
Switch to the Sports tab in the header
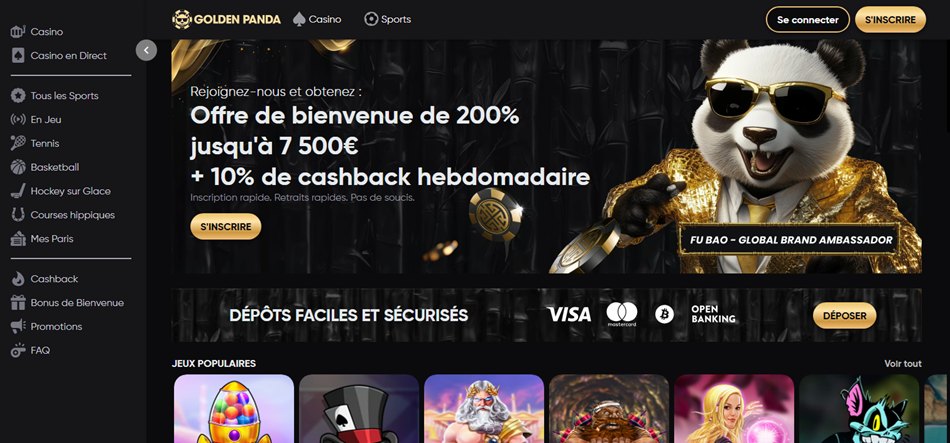coord(388,19)
